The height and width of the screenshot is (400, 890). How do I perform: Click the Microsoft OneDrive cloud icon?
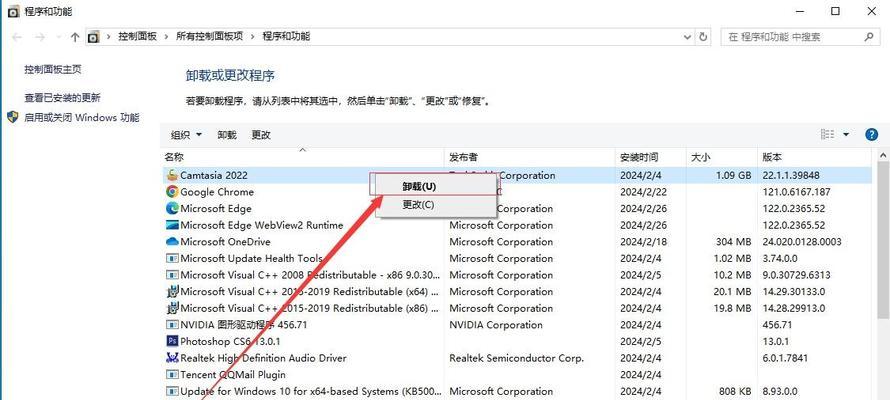tap(172, 242)
